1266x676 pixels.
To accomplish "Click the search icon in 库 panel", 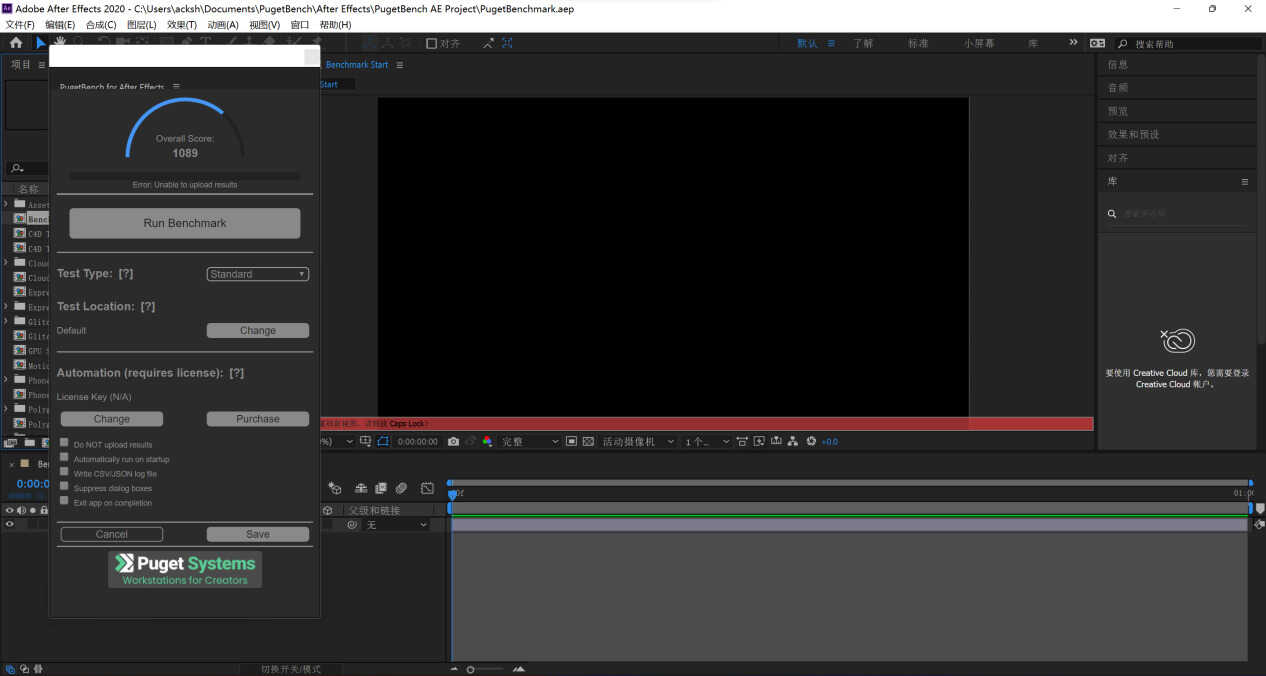I will click(1112, 213).
